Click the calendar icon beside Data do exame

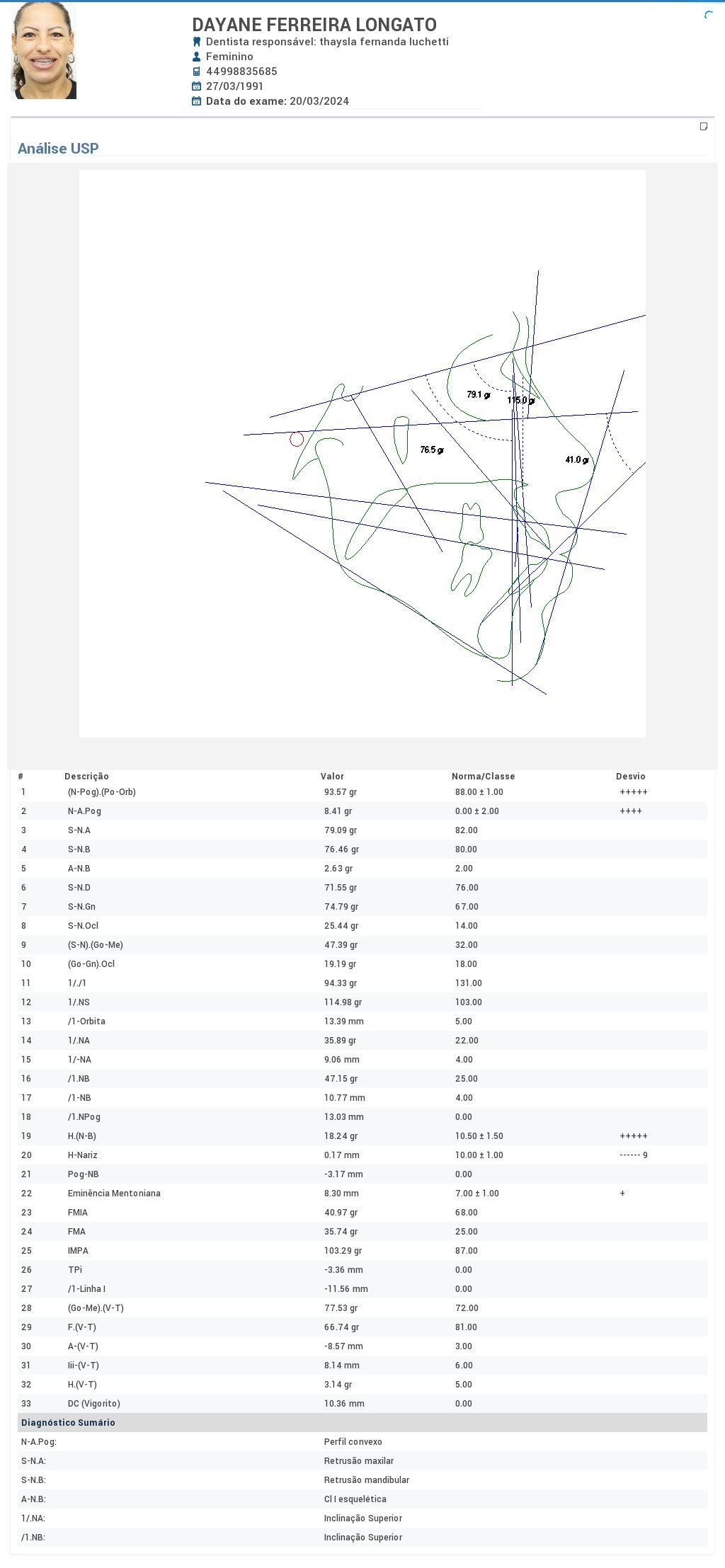(x=197, y=101)
